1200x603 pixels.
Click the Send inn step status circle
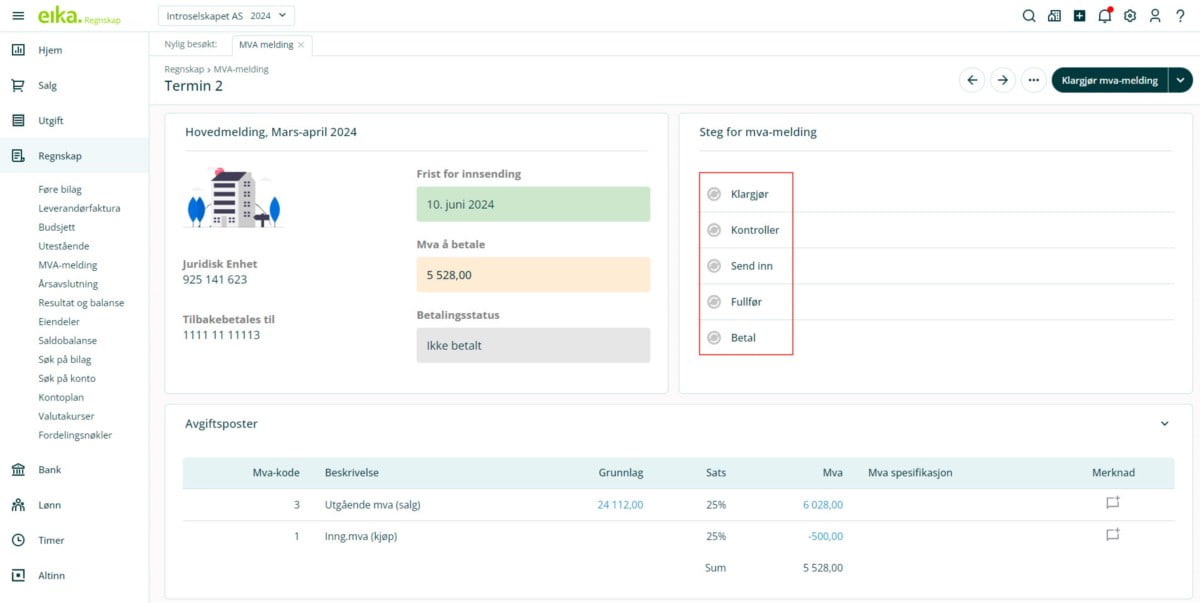point(714,266)
